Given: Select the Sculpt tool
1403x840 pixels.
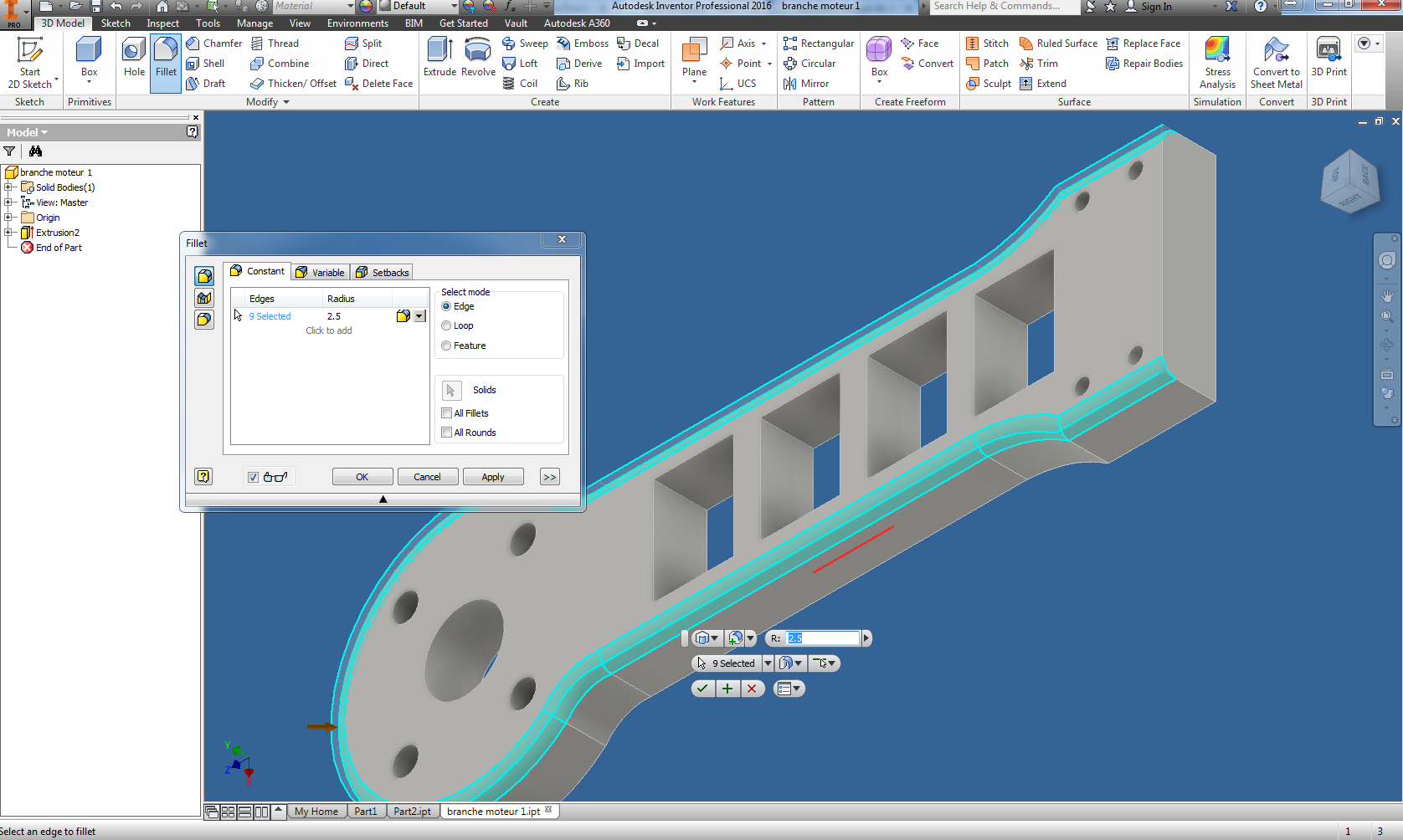Looking at the screenshot, I should click(989, 84).
